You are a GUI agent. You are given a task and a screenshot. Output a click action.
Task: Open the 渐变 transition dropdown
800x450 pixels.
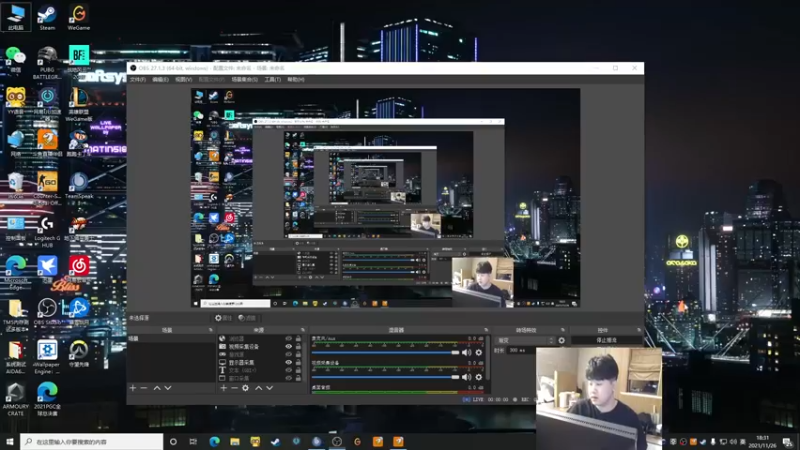pos(526,340)
